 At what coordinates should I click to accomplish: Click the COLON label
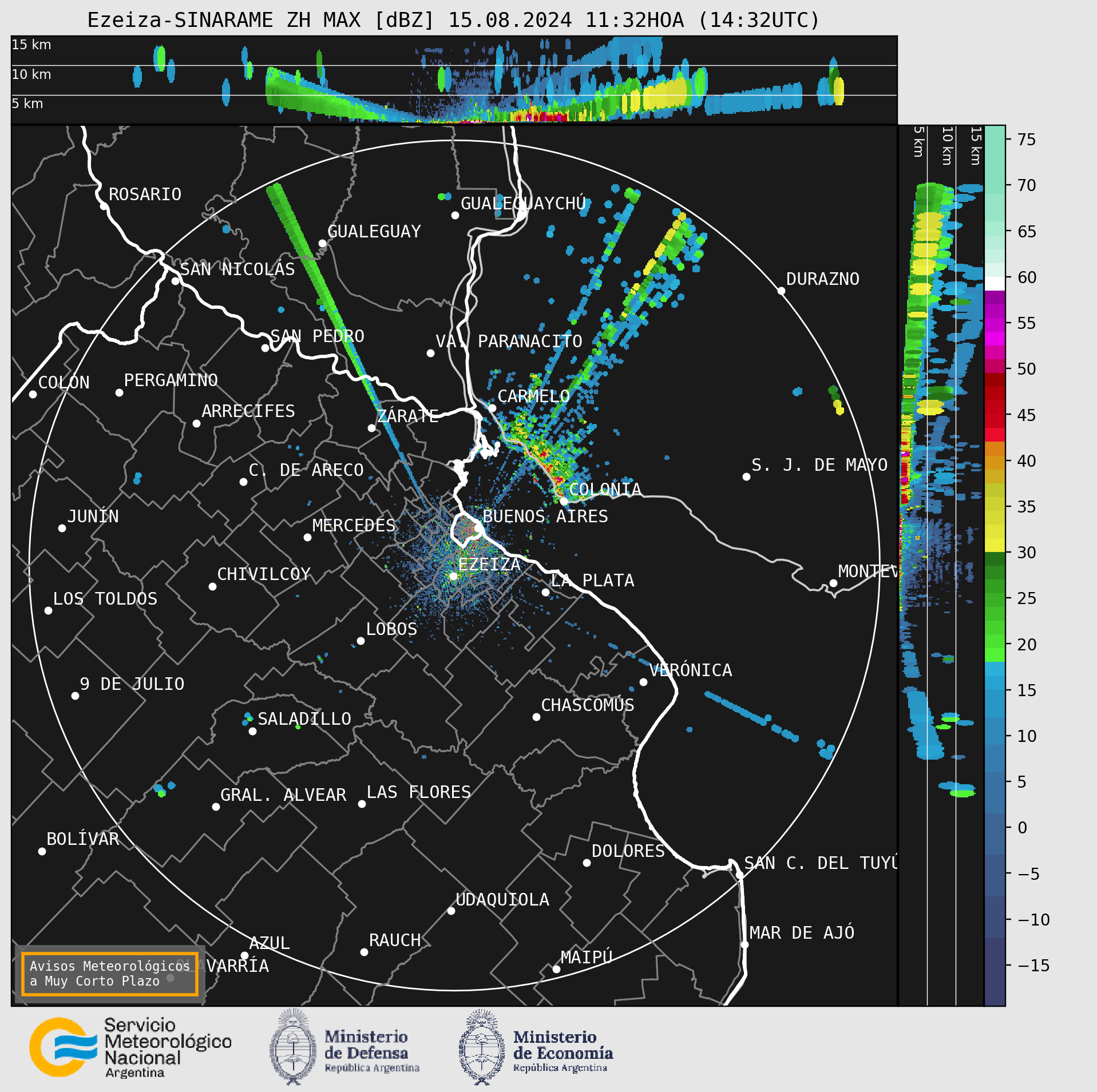[64, 383]
